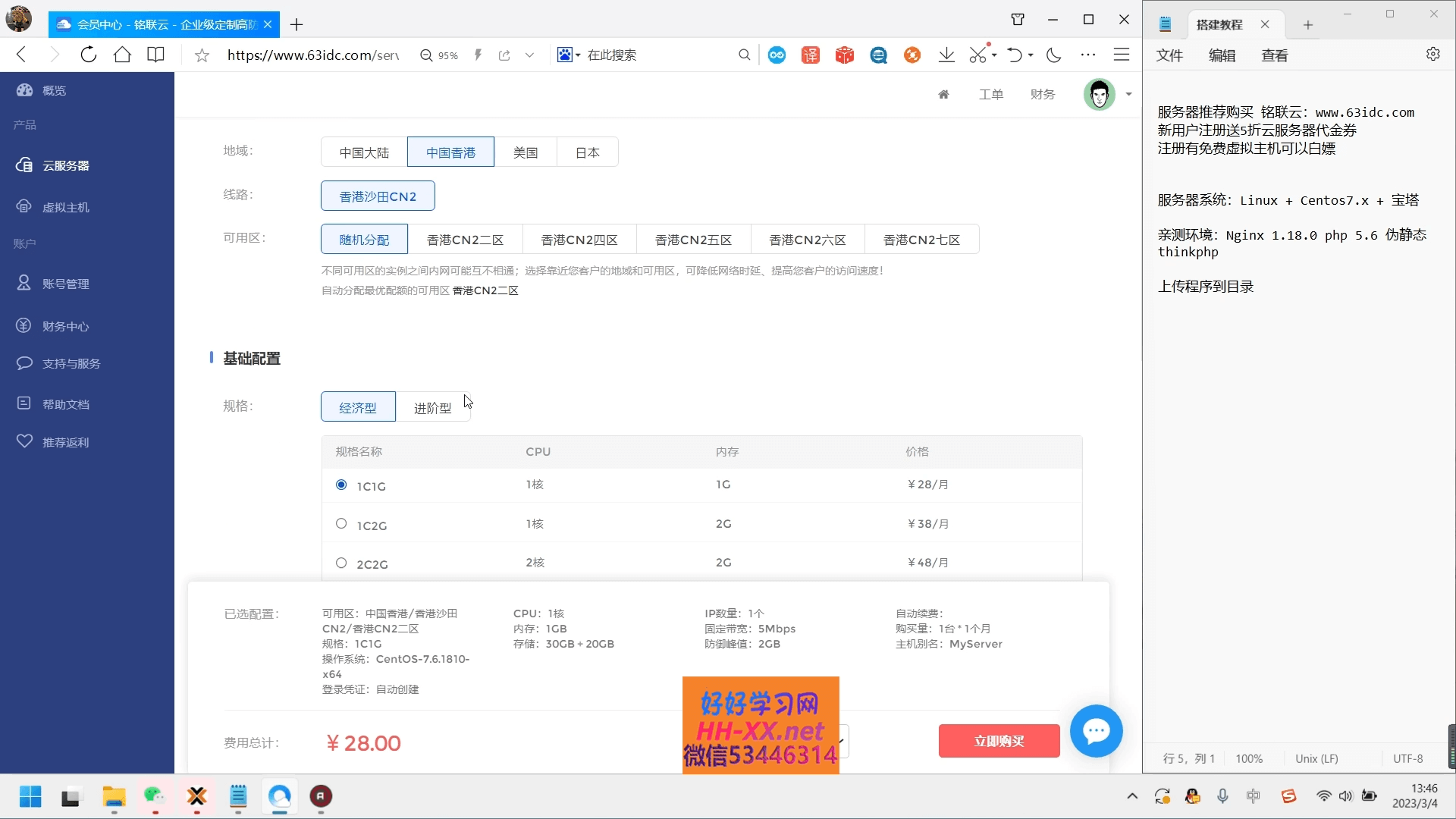The image size is (1456, 819).
Task: Click the volume icon in system tray
Action: click(x=1345, y=796)
